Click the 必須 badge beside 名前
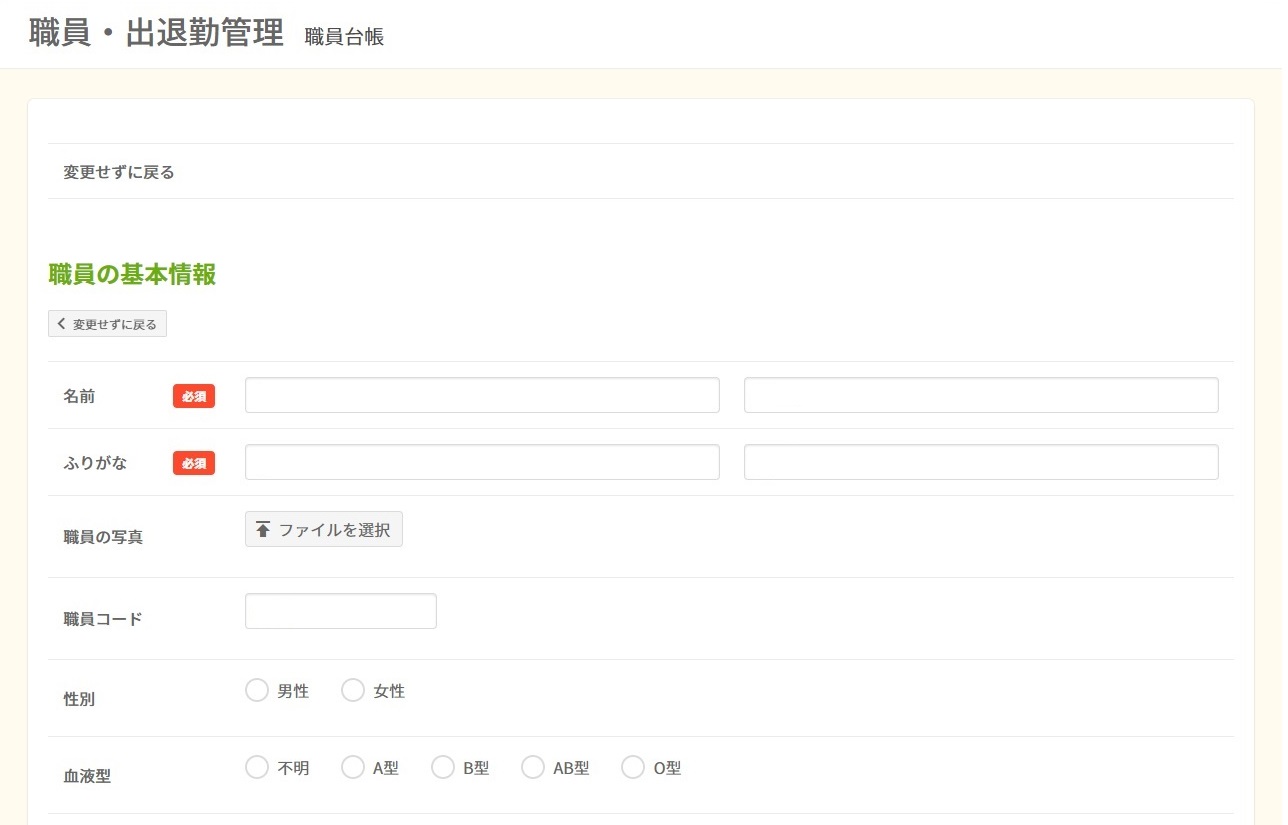 194,396
